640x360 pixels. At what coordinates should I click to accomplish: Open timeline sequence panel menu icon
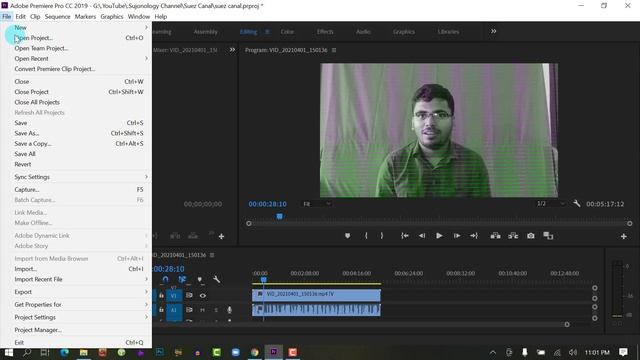coord(212,255)
